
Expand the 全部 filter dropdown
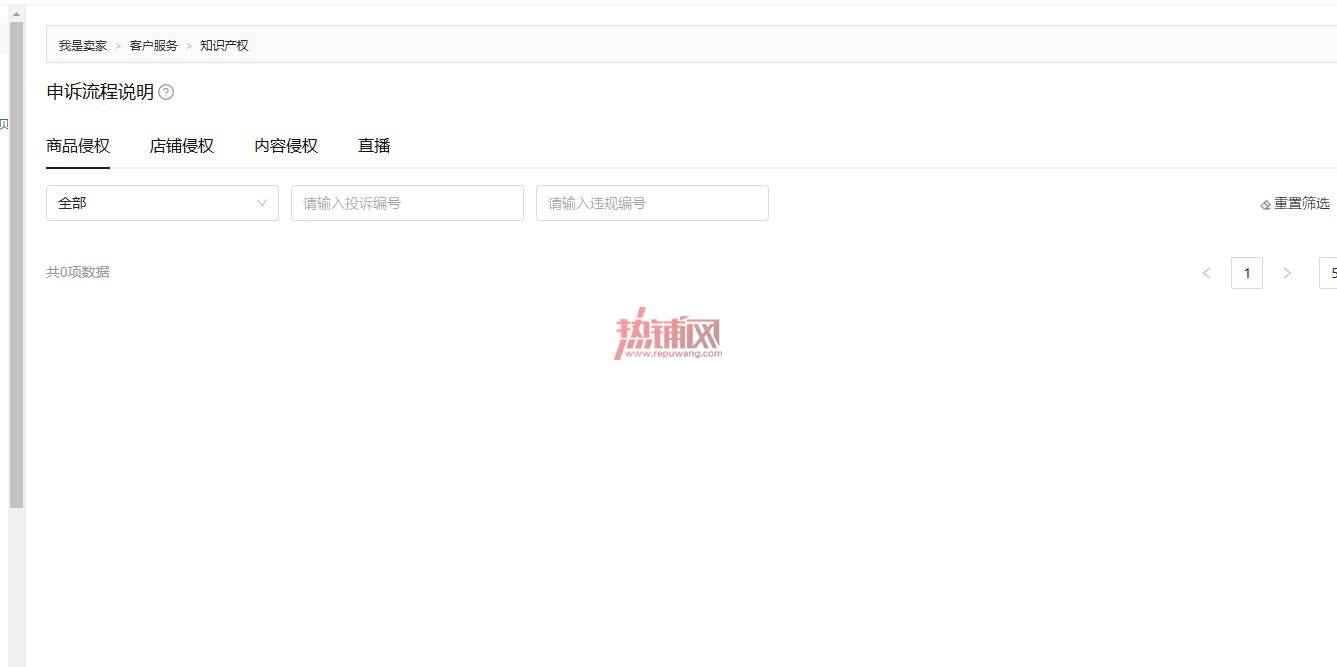pos(162,203)
